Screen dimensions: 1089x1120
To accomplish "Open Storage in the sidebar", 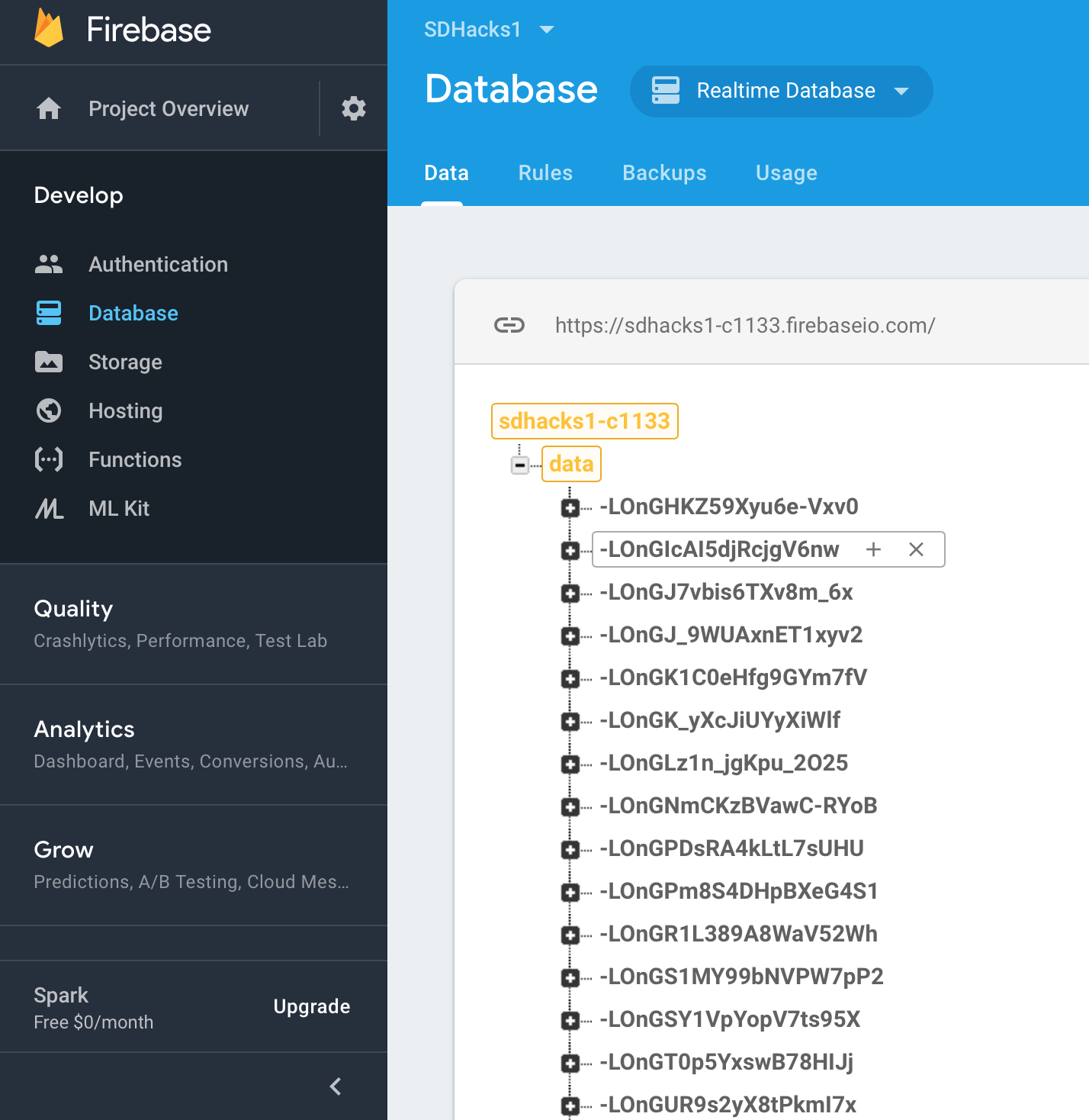I will pyautogui.click(x=125, y=362).
